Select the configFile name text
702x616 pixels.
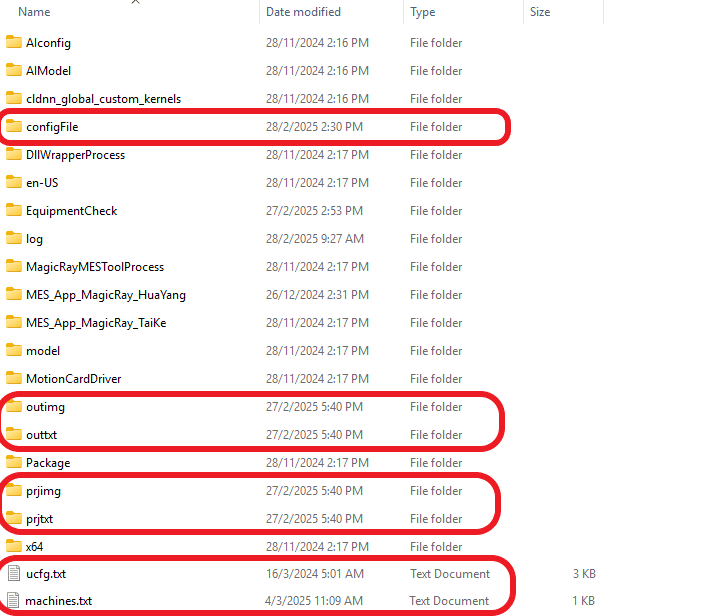[52, 127]
